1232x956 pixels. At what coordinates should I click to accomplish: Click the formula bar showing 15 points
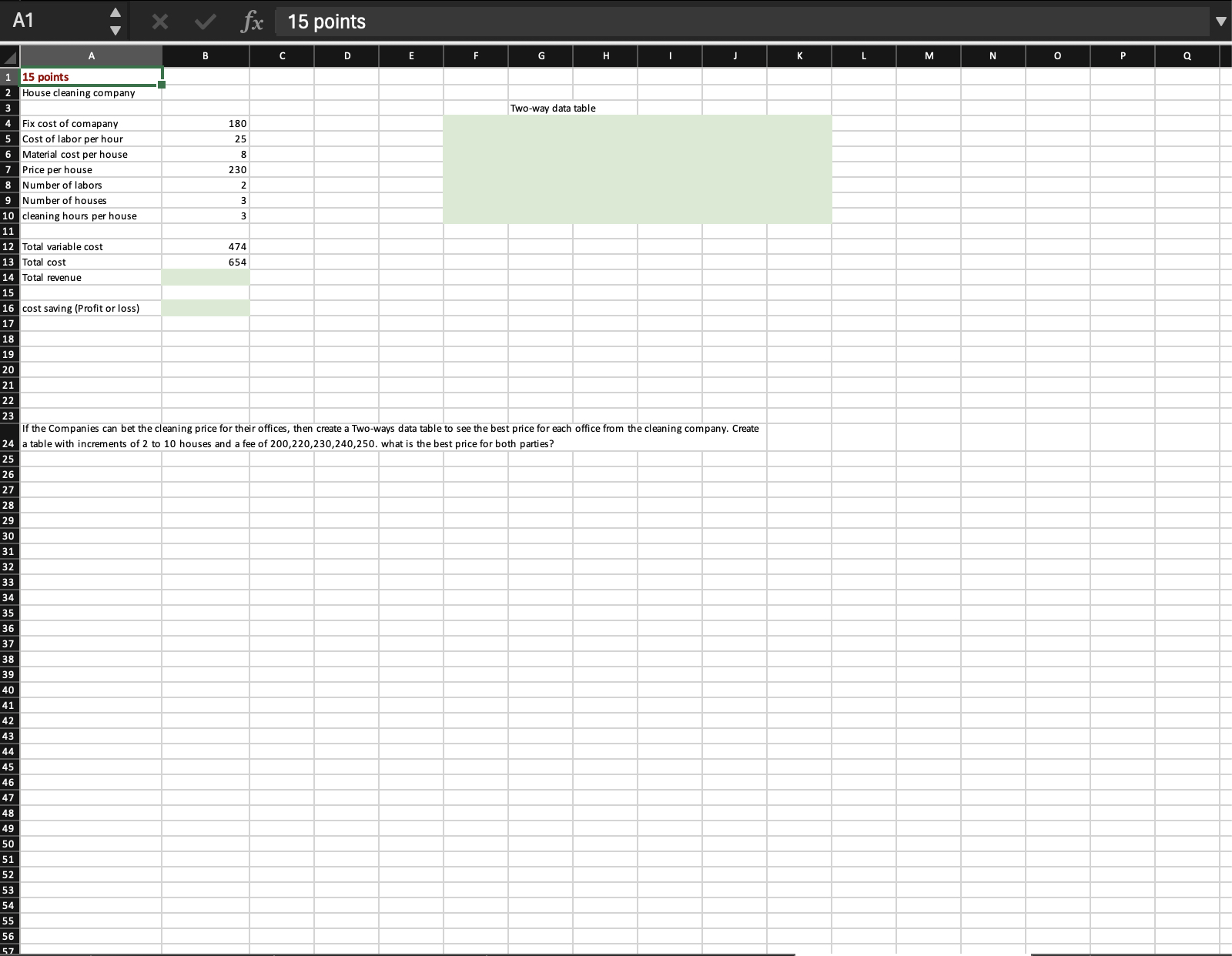[x=539, y=22]
